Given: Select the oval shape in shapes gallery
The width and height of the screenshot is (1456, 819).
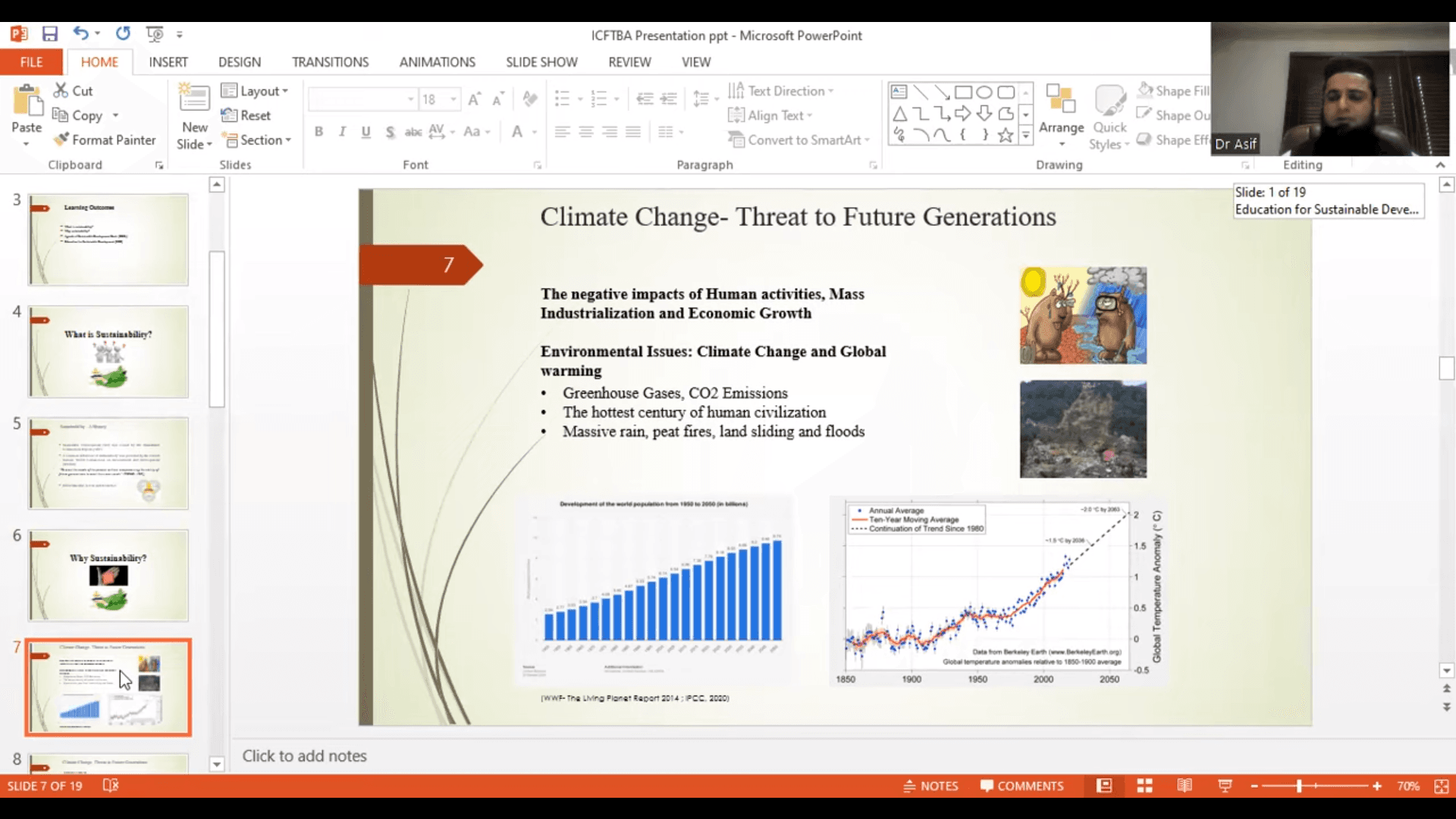Looking at the screenshot, I should point(984,92).
